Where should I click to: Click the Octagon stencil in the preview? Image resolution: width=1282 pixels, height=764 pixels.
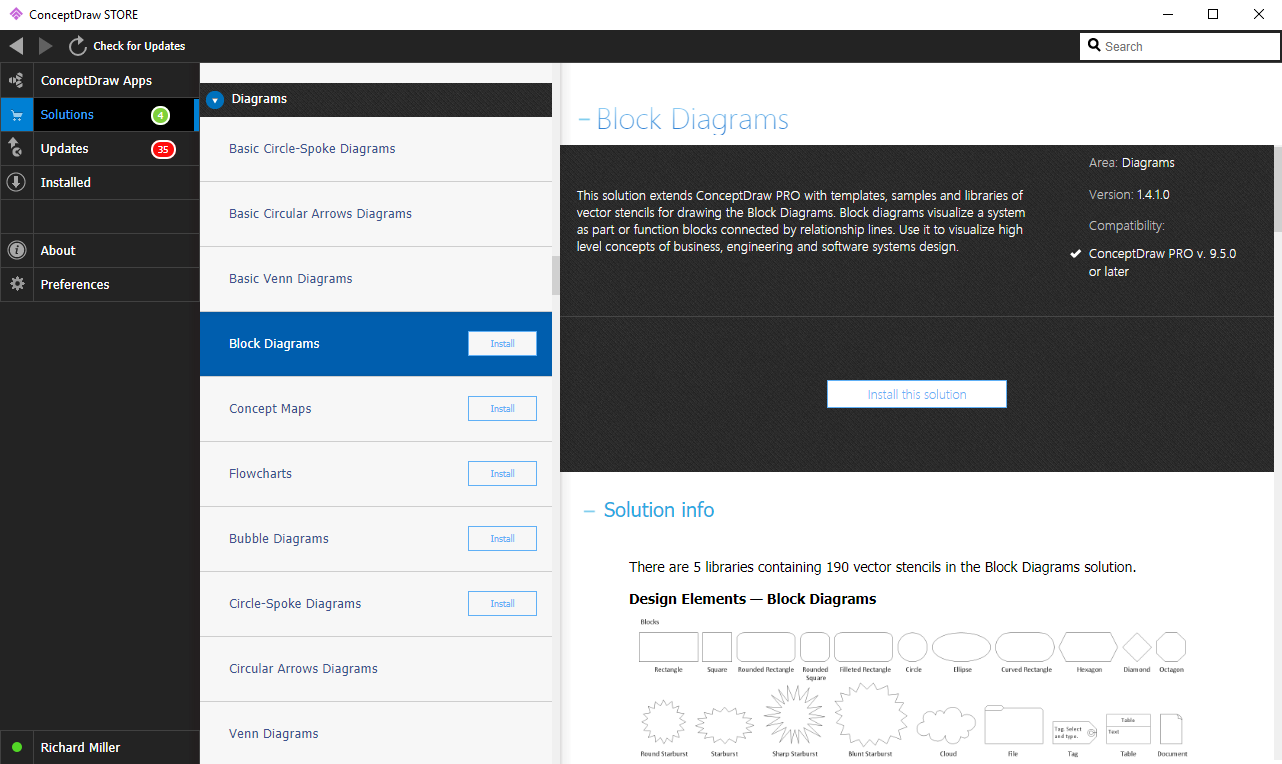point(1171,647)
